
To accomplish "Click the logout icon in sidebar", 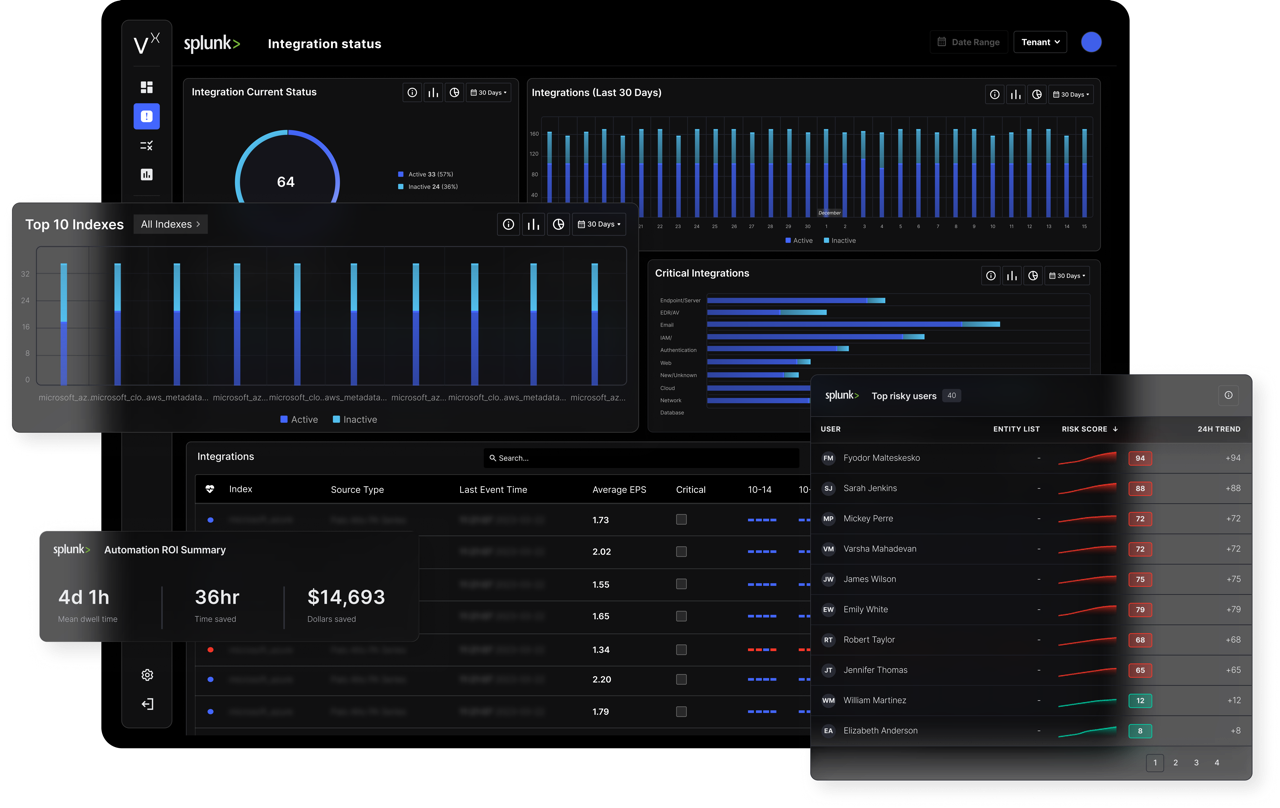I will click(x=147, y=704).
